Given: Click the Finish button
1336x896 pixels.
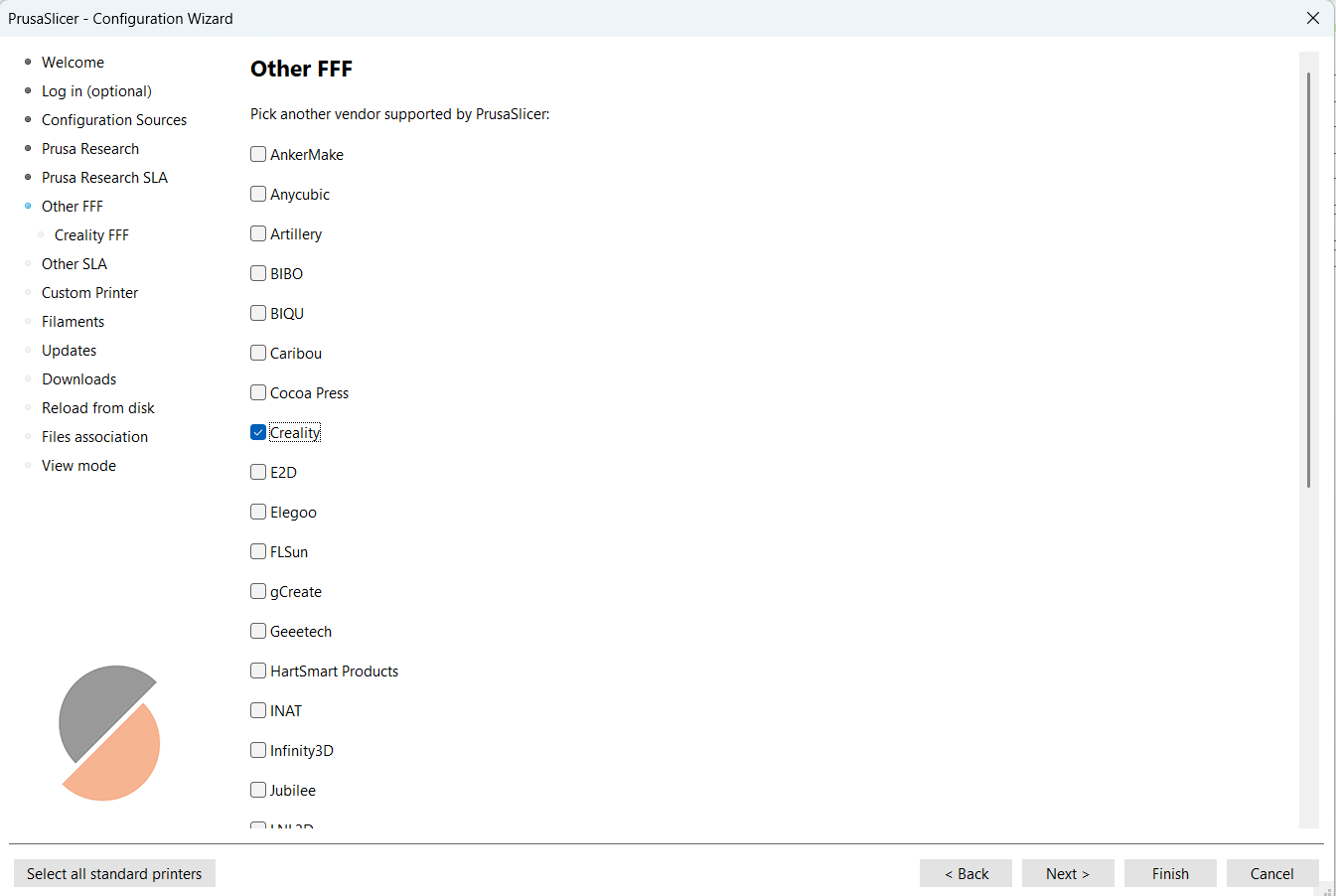Looking at the screenshot, I should pyautogui.click(x=1169, y=873).
